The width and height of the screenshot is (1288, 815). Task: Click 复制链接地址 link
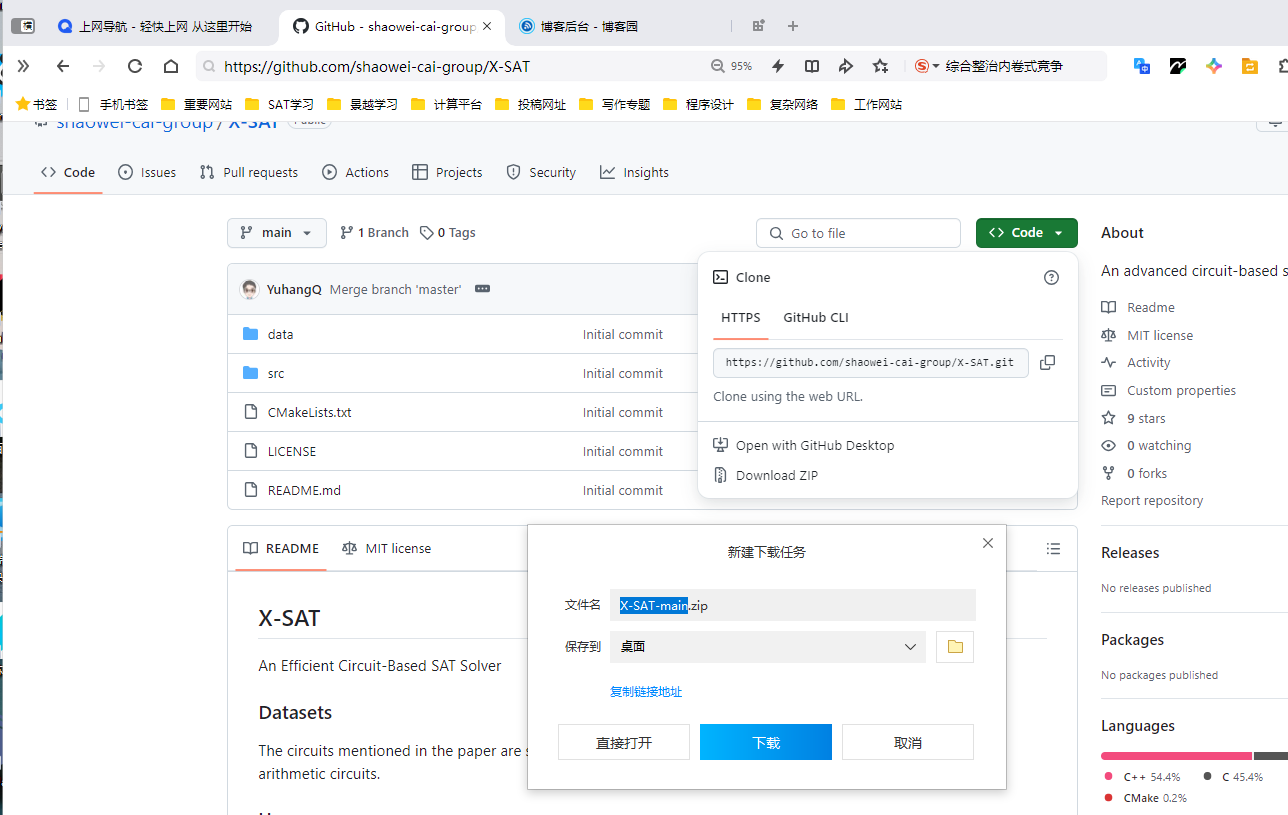coord(646,692)
